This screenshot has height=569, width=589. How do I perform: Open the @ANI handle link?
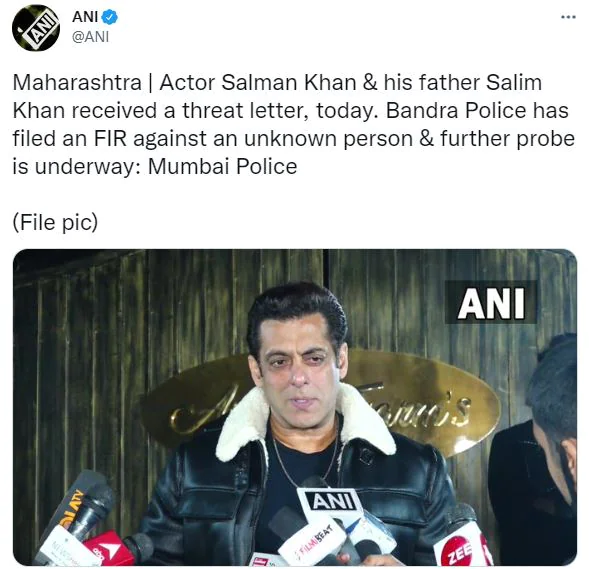point(91,37)
